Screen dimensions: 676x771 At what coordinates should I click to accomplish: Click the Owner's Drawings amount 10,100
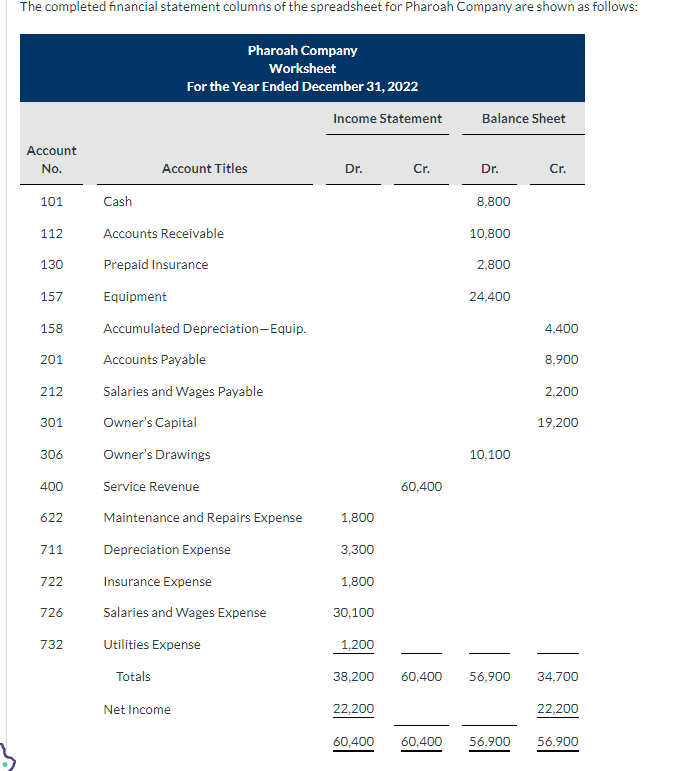tap(490, 454)
